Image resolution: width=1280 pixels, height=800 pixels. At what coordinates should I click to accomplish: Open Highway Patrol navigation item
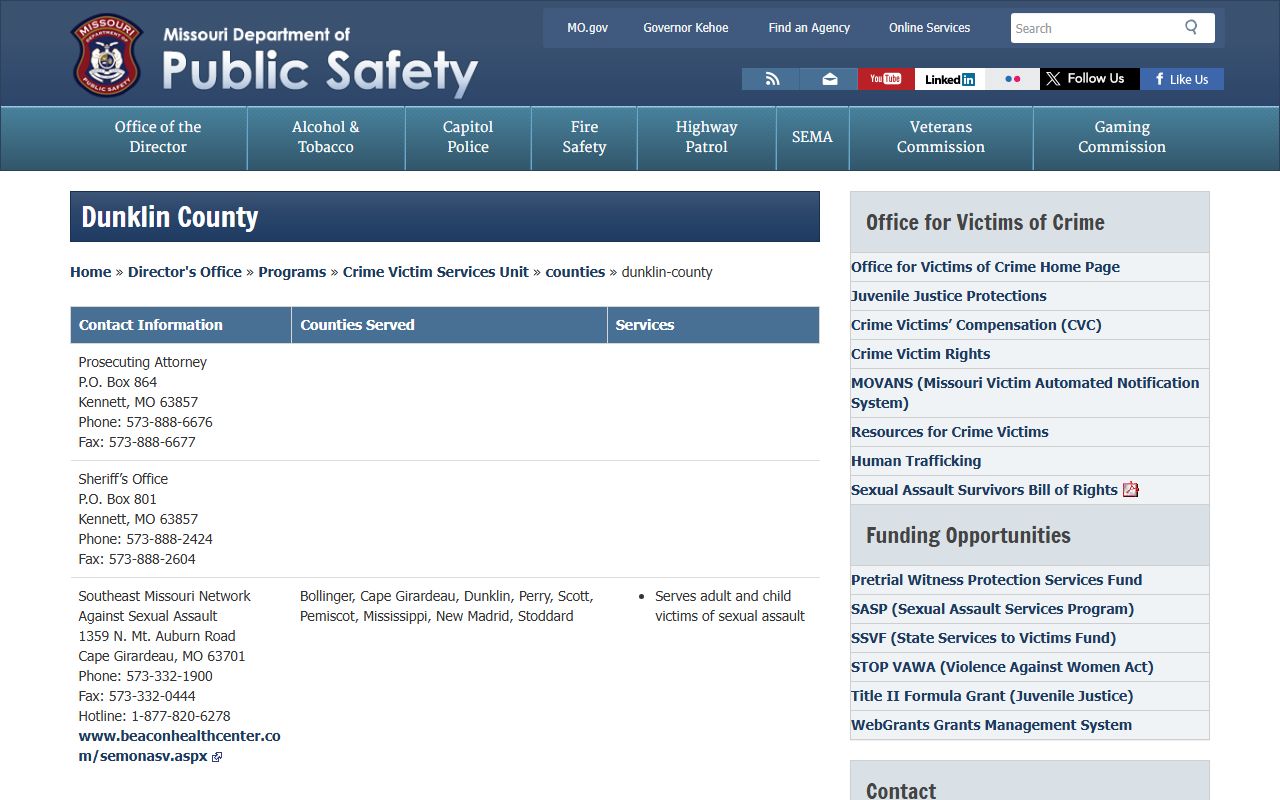706,137
